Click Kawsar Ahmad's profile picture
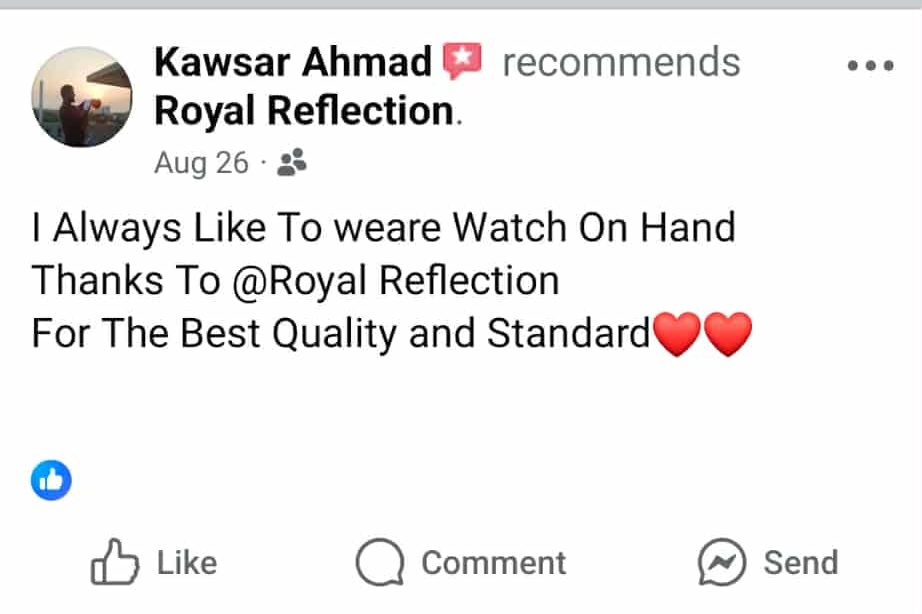Screen dimensions: 922x614 82,97
